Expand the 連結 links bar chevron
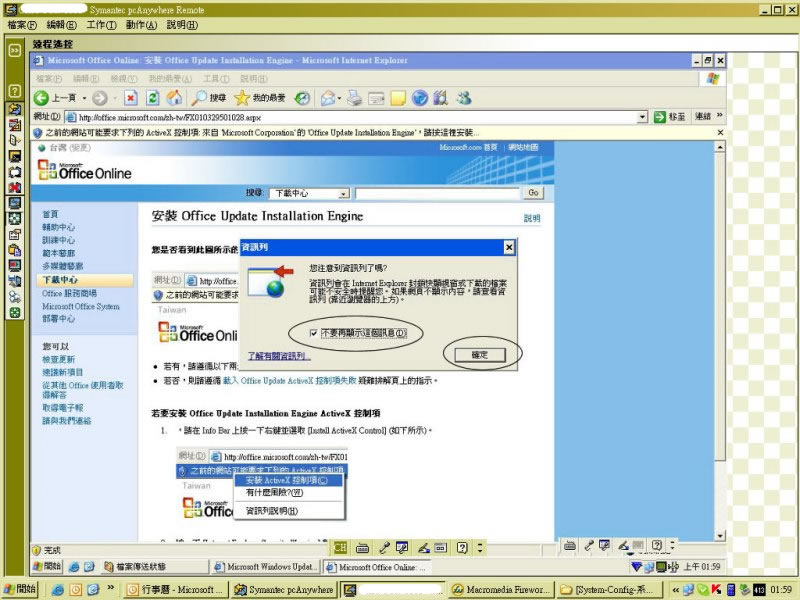 [719, 116]
